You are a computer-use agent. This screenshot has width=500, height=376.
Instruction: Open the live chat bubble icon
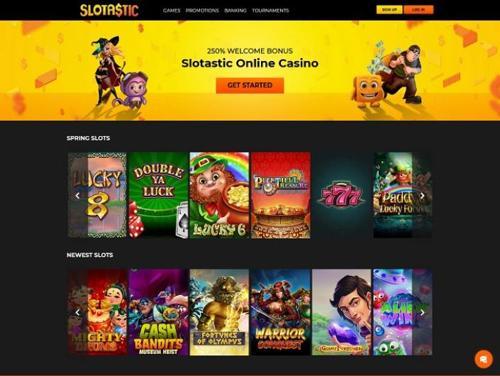483,359
